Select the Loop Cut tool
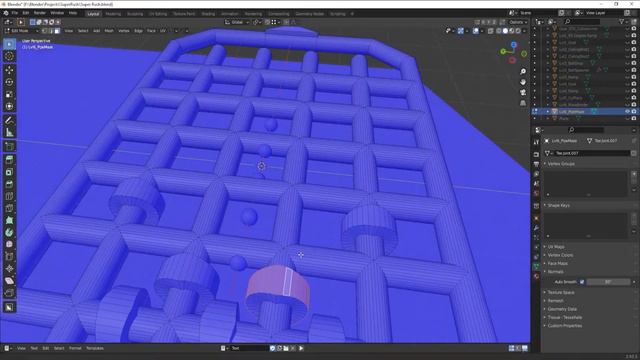640x360 pixels. [9, 196]
